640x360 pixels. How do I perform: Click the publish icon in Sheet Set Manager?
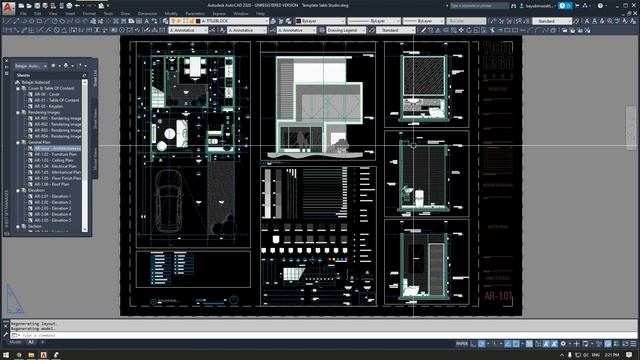[x=65, y=65]
